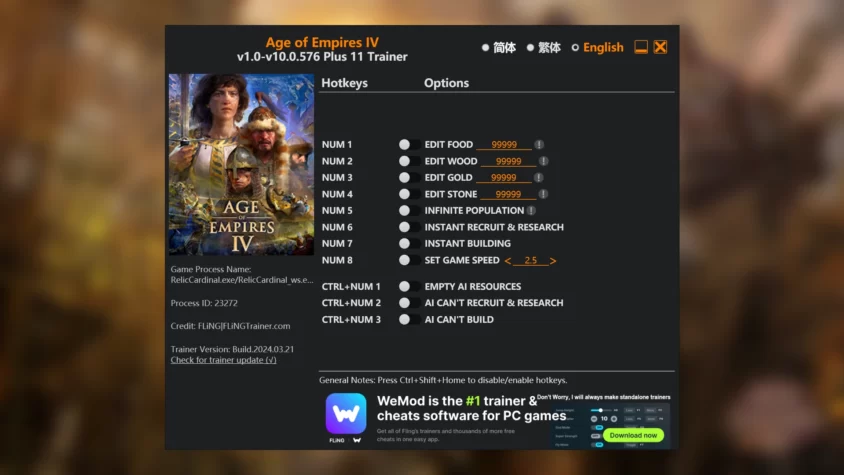Toggle the Edit Gold cheat switch
Screen dimensions: 844x475
[409, 177]
